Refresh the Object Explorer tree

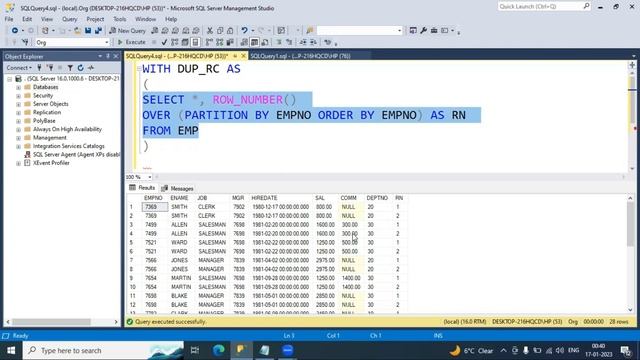tap(80, 68)
